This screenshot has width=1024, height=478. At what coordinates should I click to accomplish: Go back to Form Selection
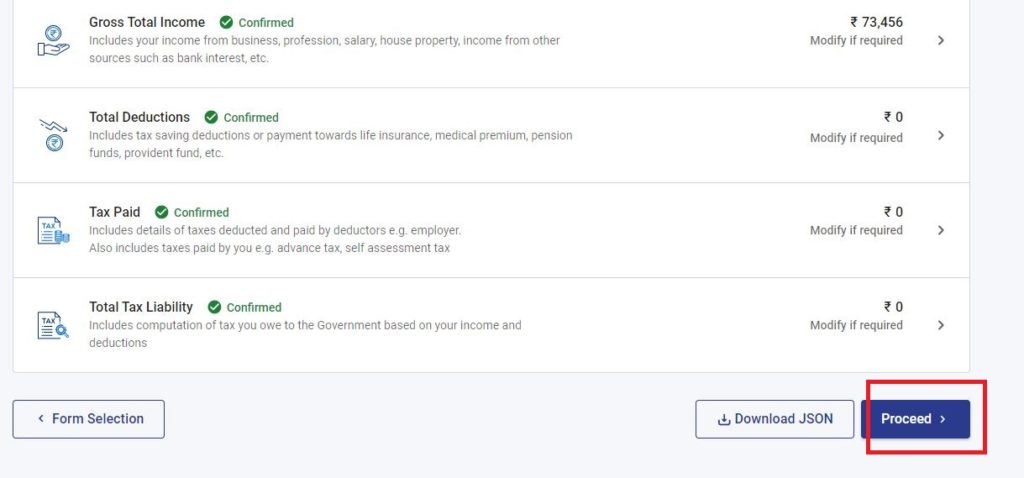pos(89,419)
